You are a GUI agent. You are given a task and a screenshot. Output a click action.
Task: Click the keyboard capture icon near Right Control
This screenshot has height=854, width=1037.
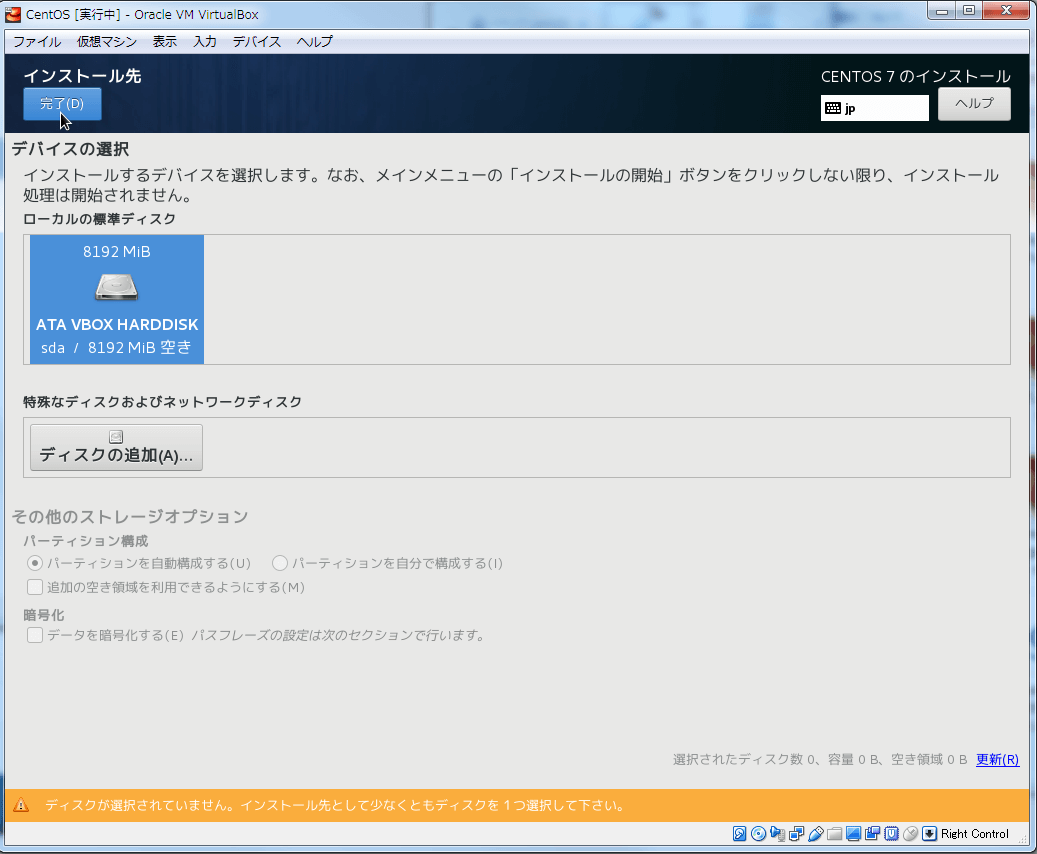[x=927, y=833]
